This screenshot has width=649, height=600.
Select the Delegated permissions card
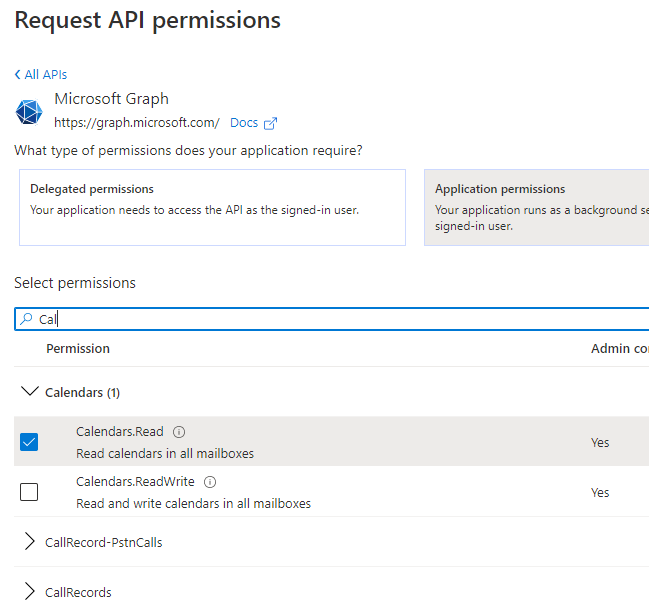(x=212, y=207)
